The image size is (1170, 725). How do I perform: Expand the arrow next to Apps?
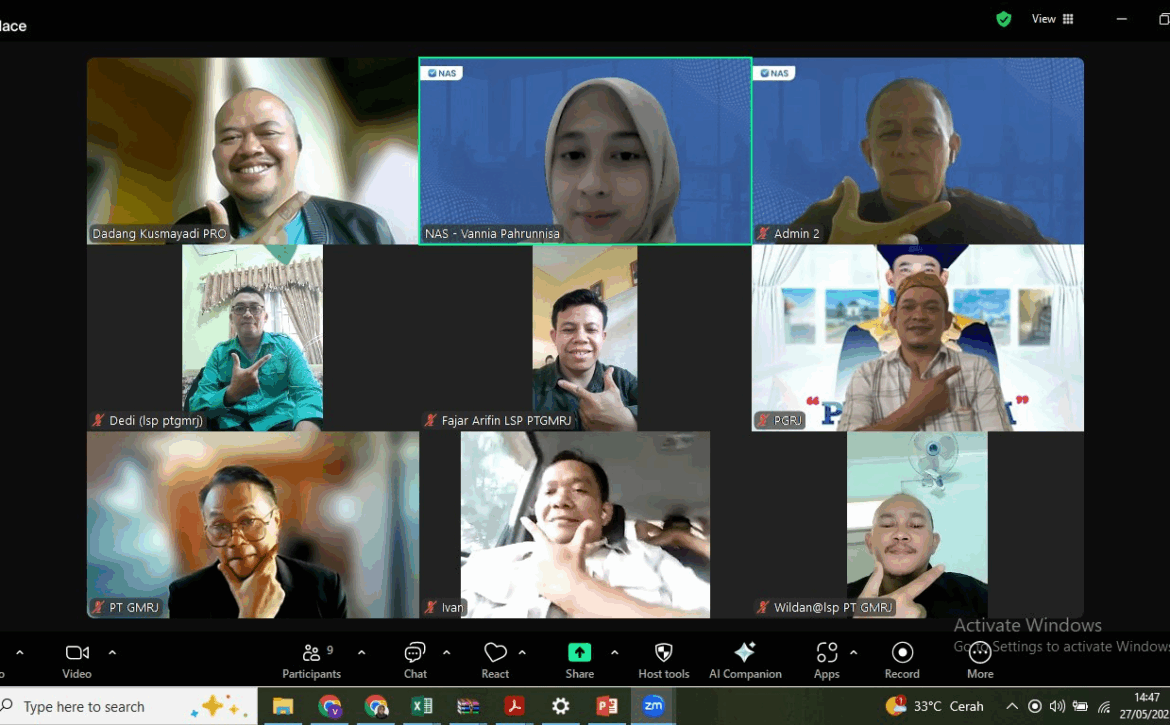(x=853, y=652)
